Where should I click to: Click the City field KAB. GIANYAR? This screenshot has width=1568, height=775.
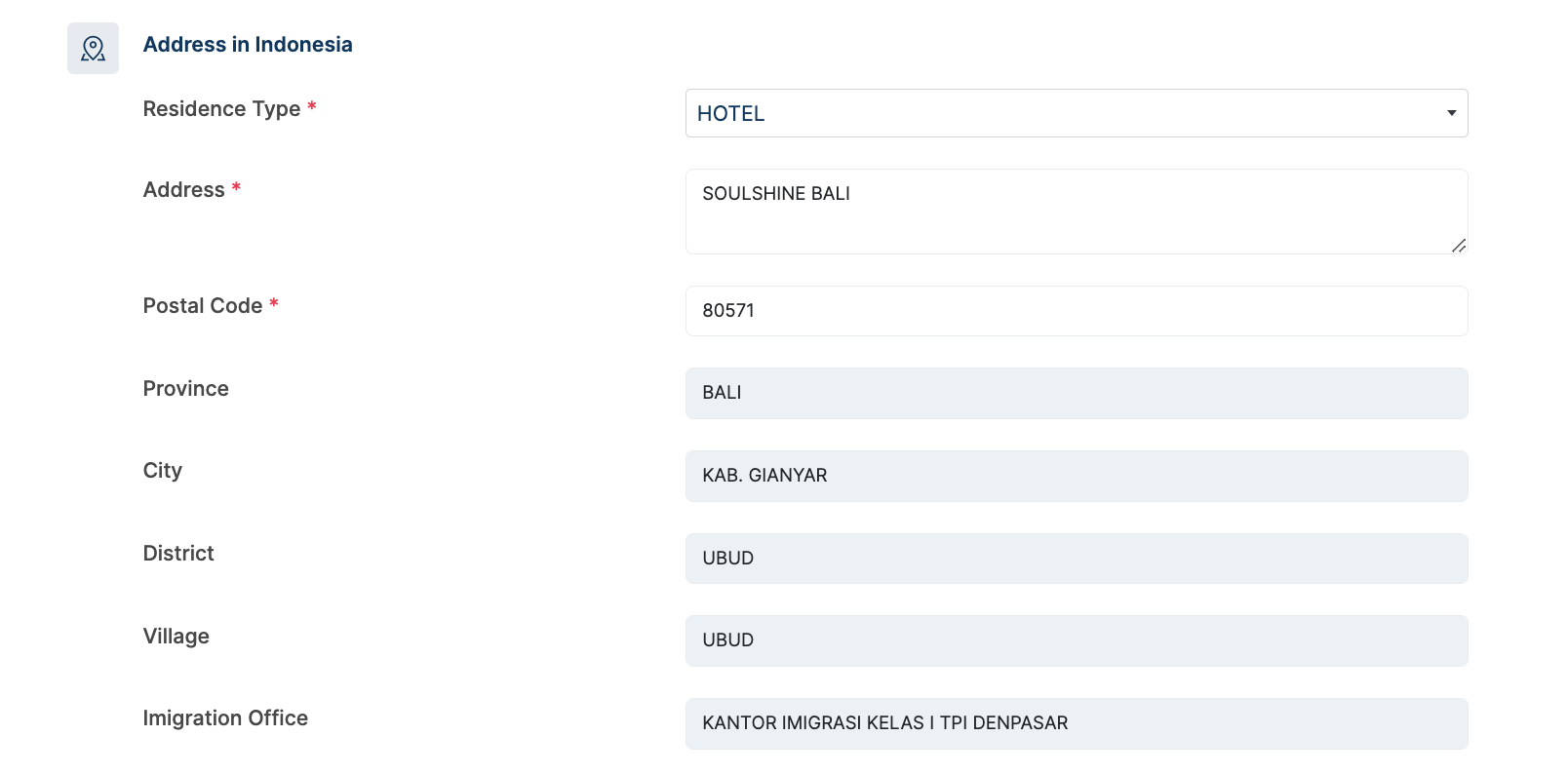pyautogui.click(x=1077, y=476)
